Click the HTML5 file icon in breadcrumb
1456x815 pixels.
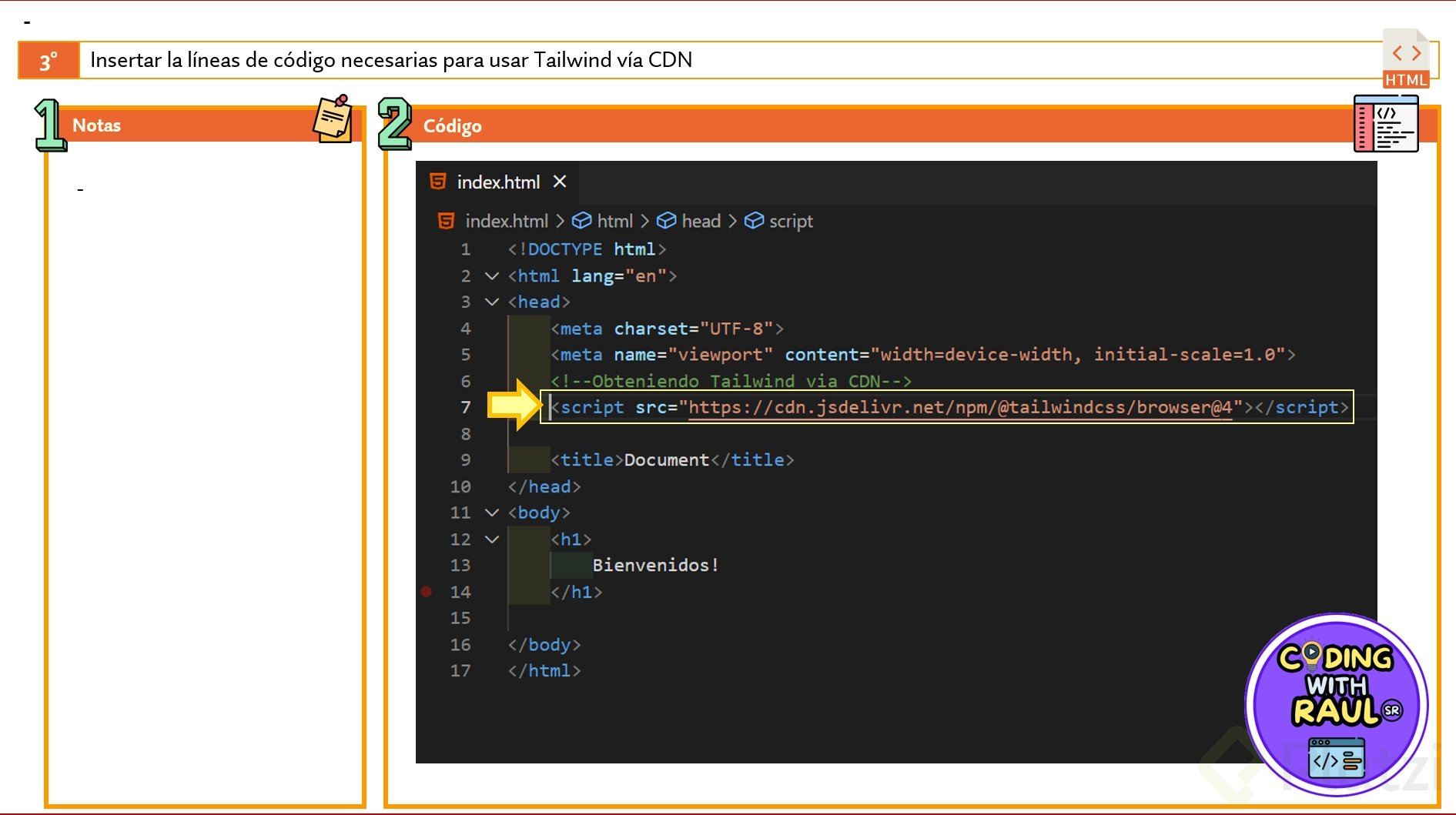[446, 221]
